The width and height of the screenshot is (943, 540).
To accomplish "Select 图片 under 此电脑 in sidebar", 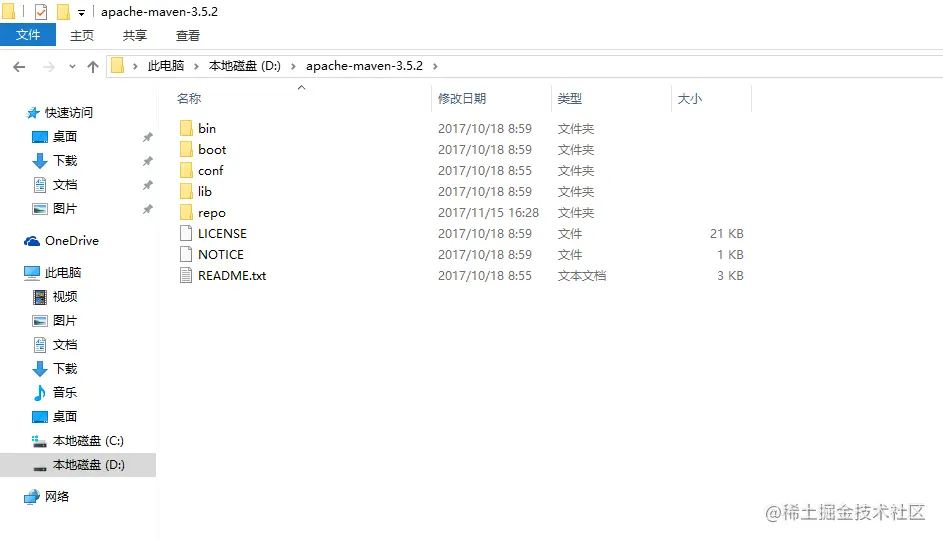I will 65,321.
